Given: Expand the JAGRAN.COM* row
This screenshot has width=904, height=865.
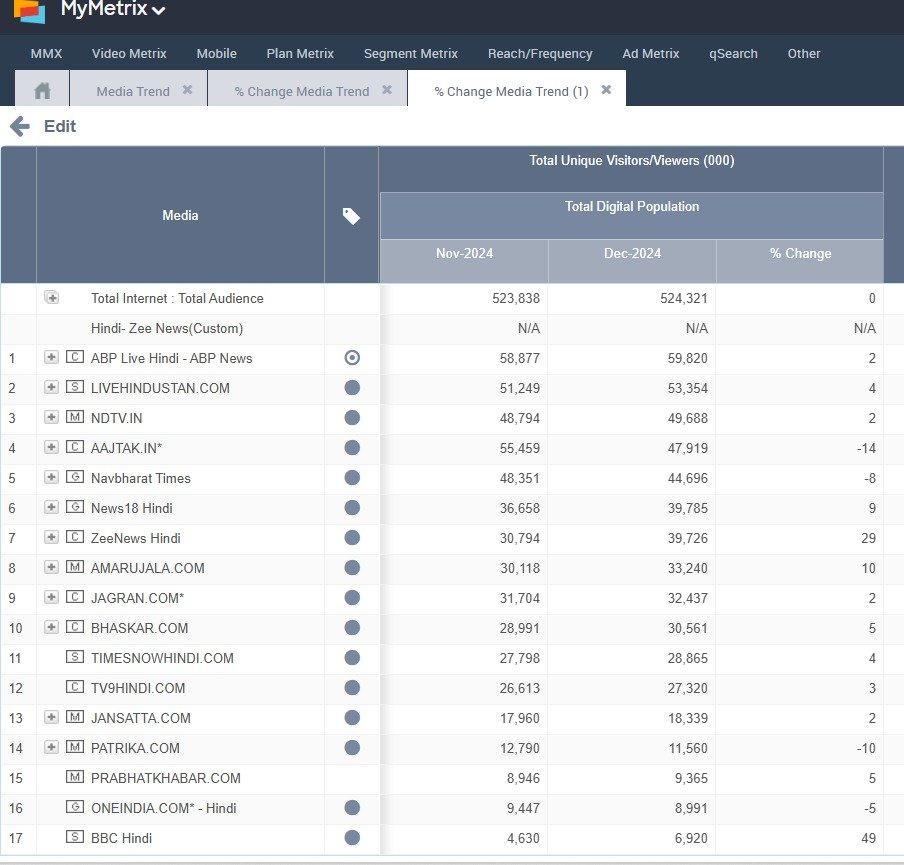Looking at the screenshot, I should (x=51, y=597).
